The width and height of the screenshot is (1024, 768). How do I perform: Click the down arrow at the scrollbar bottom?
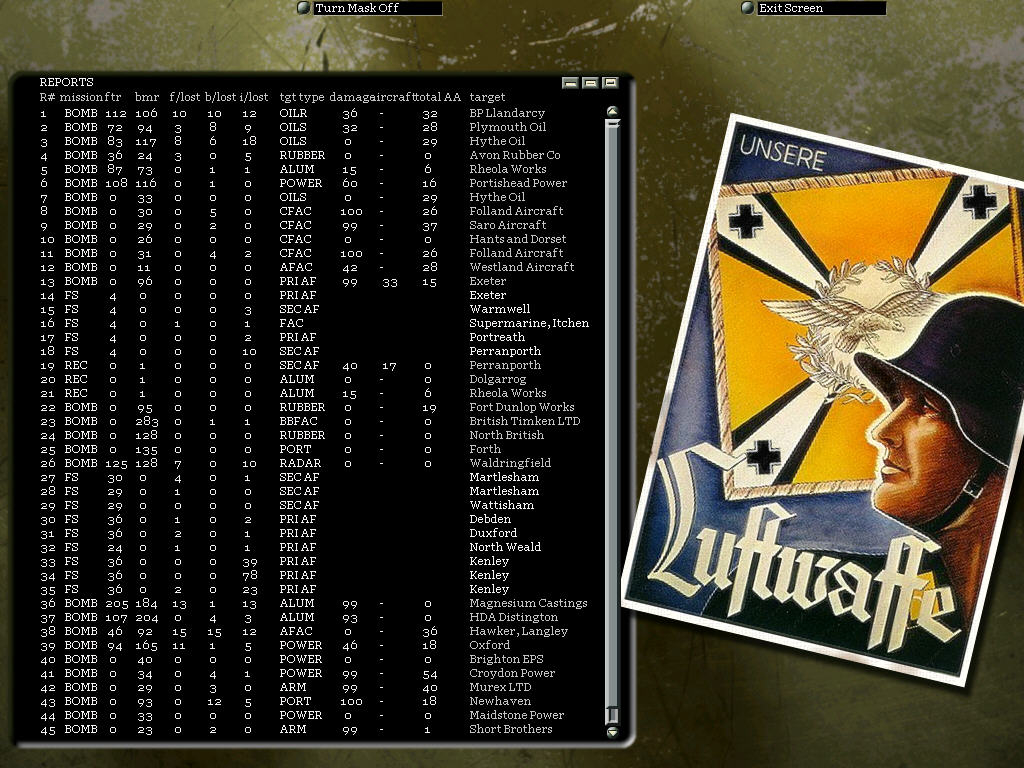(611, 731)
